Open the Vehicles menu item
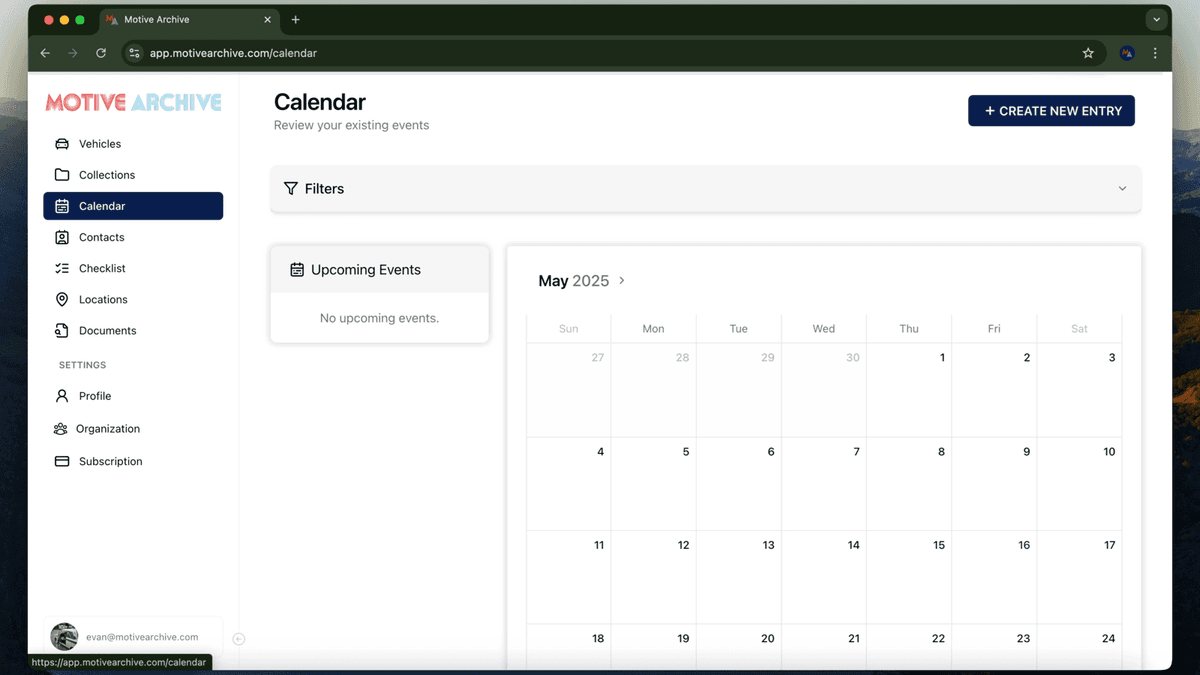The image size is (1200, 675). pyautogui.click(x=133, y=144)
